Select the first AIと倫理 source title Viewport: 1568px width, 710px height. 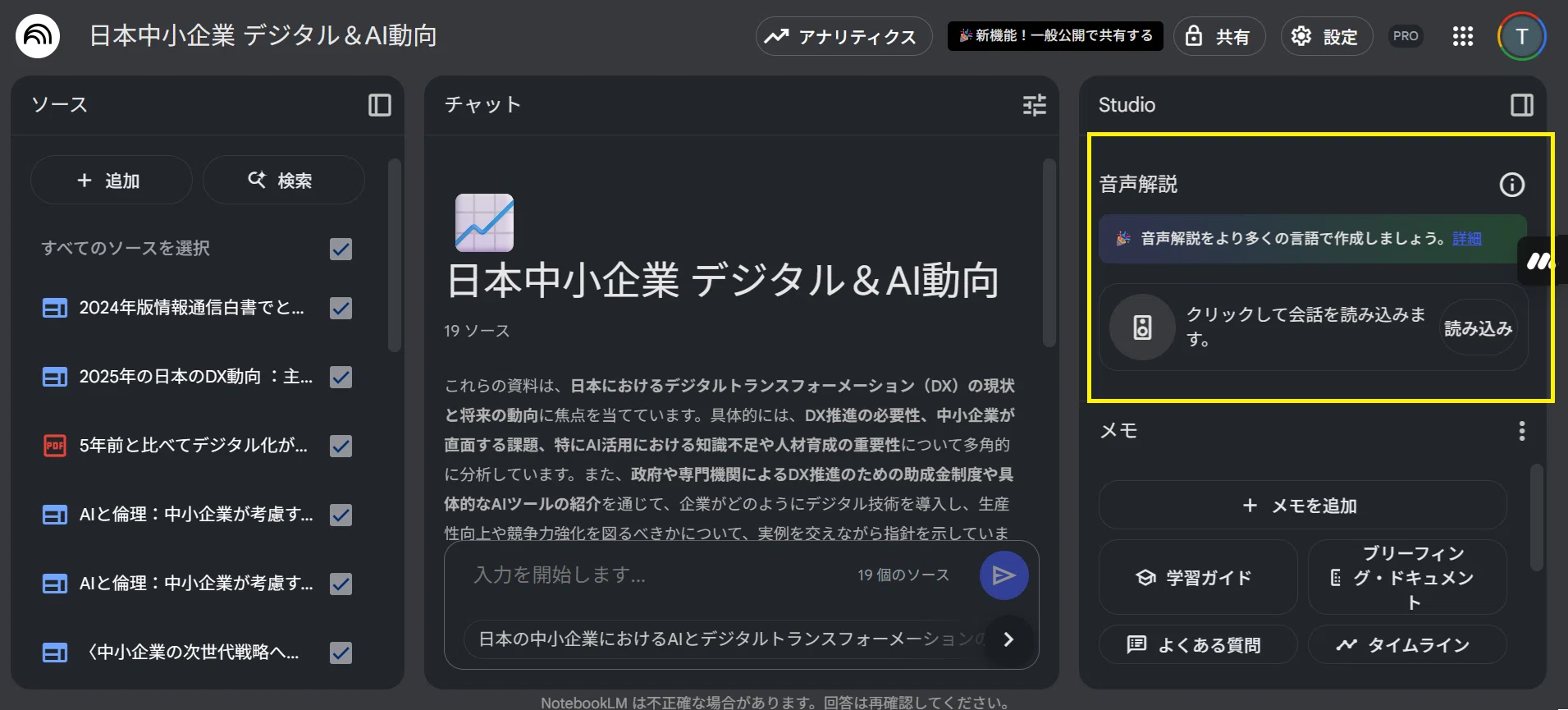point(196,515)
